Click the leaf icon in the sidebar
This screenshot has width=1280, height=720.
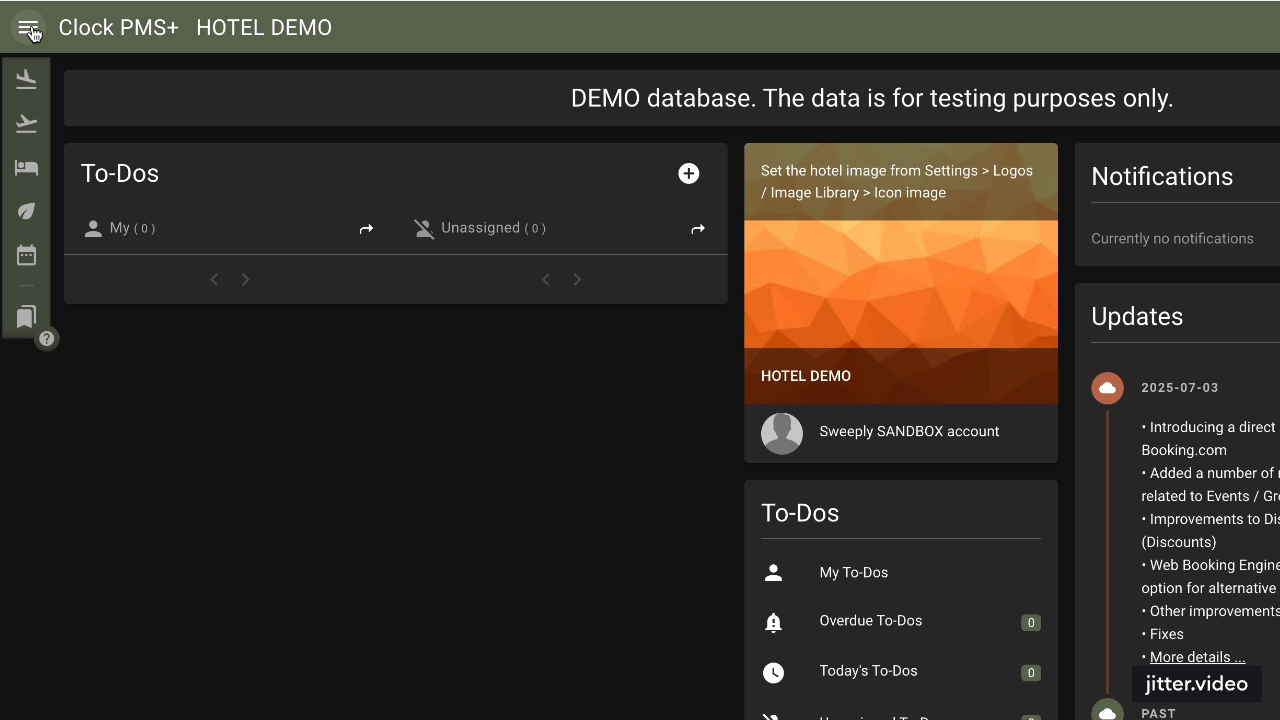point(26,211)
